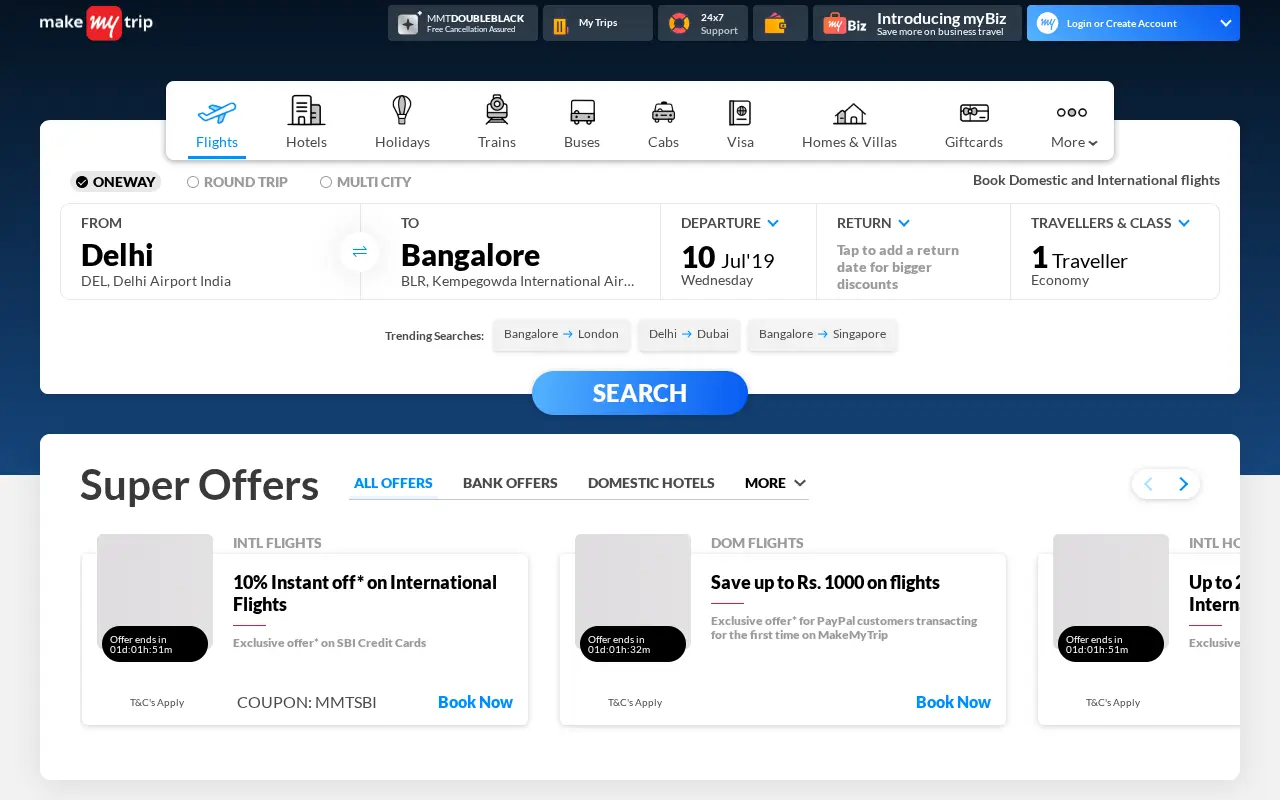This screenshot has width=1280, height=800.
Task: Select the Buses icon
Action: [x=582, y=112]
